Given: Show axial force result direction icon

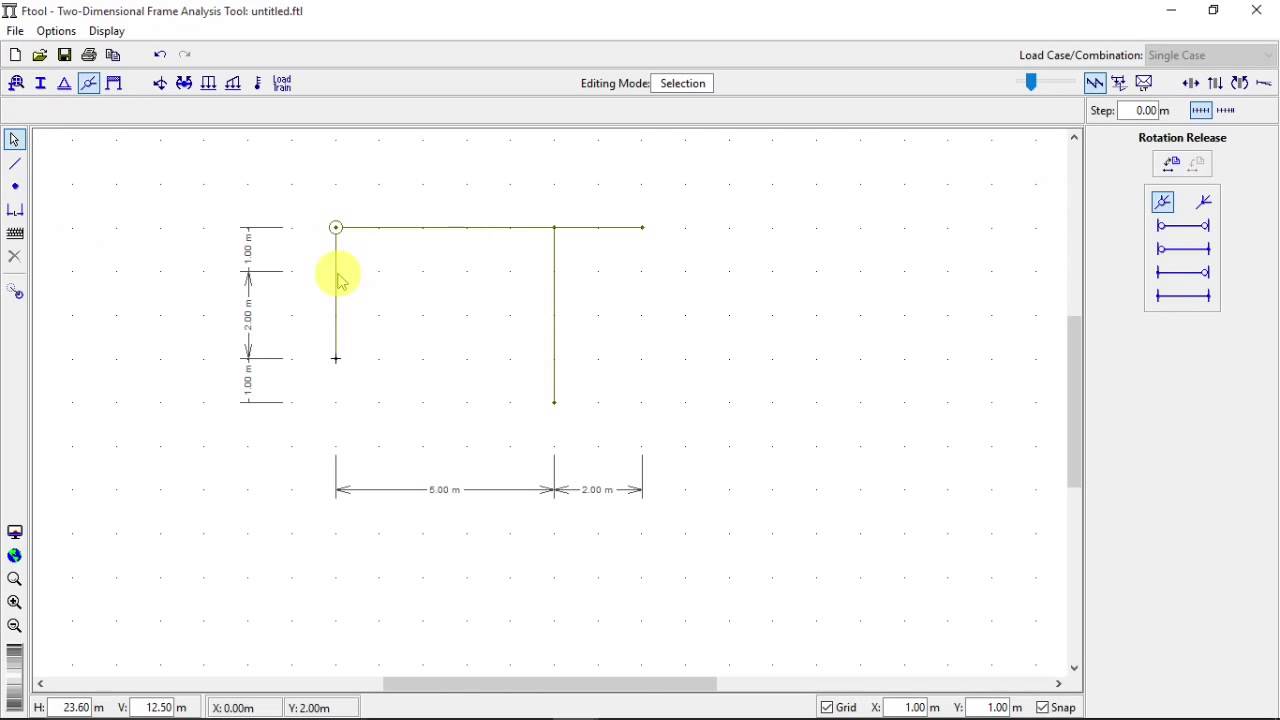Looking at the screenshot, I should [1191, 83].
